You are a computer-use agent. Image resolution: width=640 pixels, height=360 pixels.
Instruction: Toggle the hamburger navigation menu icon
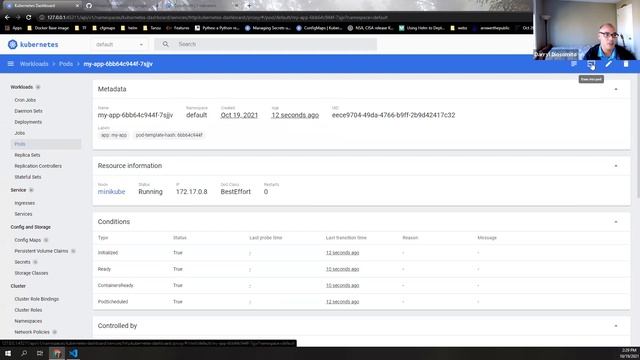[x=11, y=64]
